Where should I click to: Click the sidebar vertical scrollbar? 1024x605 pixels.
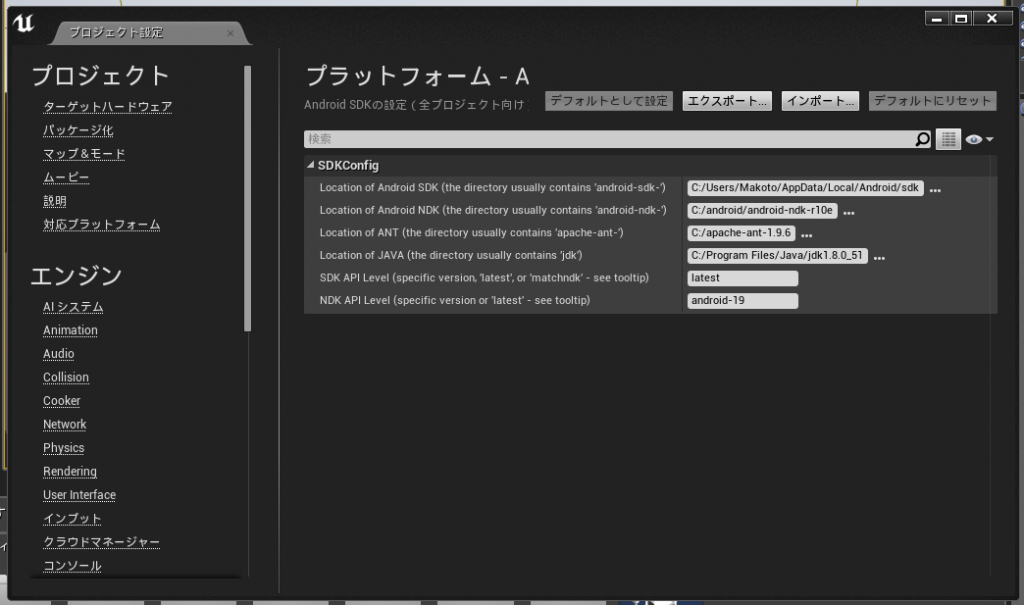coord(247,198)
